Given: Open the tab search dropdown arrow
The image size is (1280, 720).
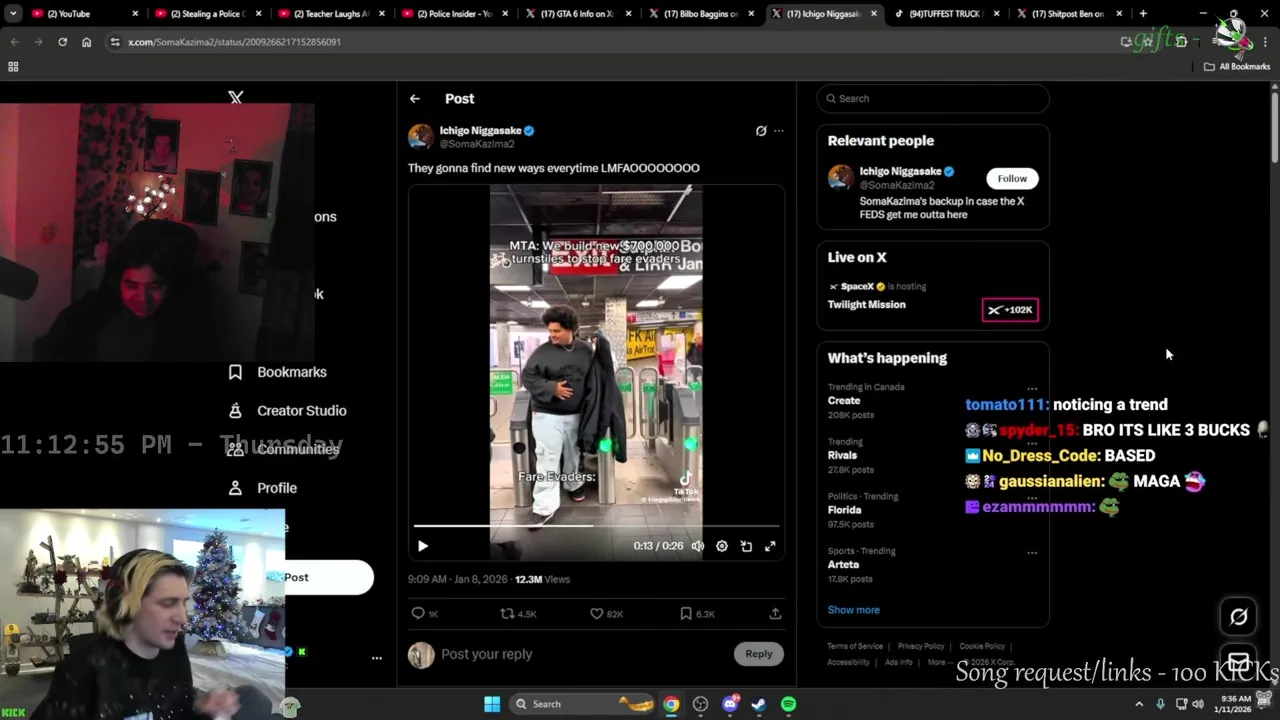Looking at the screenshot, I should coord(13,14).
